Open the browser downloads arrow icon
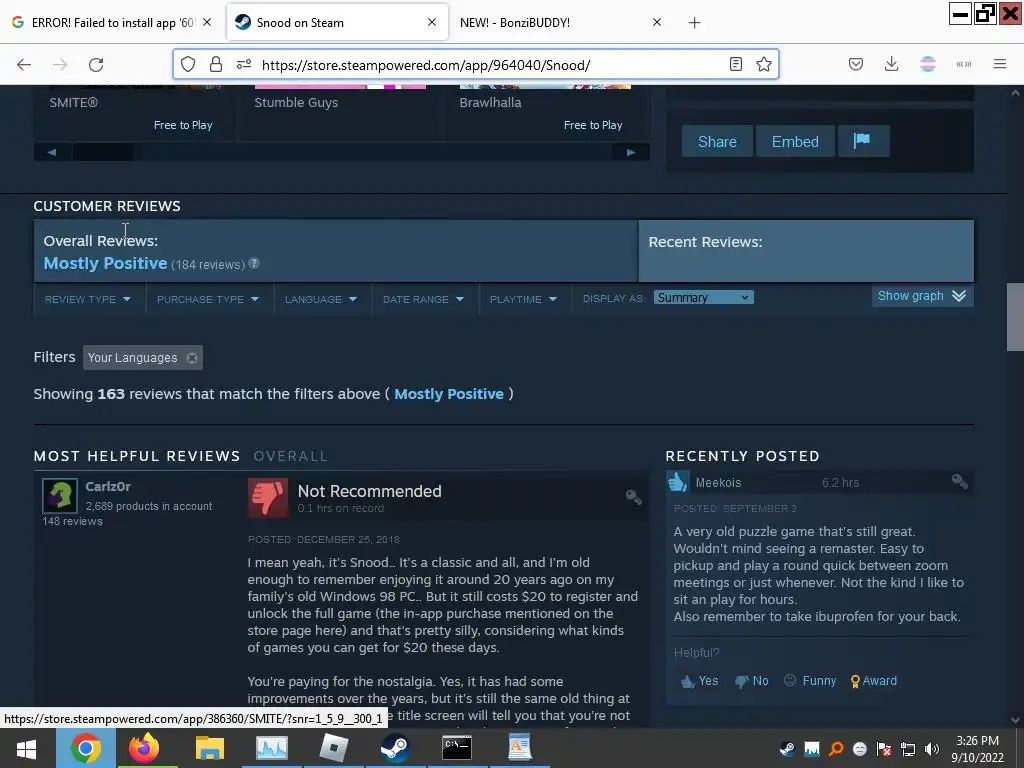 tap(891, 64)
